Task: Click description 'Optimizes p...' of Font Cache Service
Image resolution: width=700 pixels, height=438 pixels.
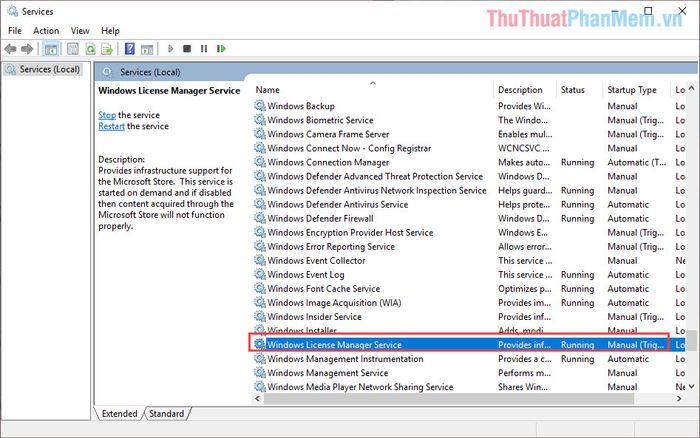Action: click(525, 288)
